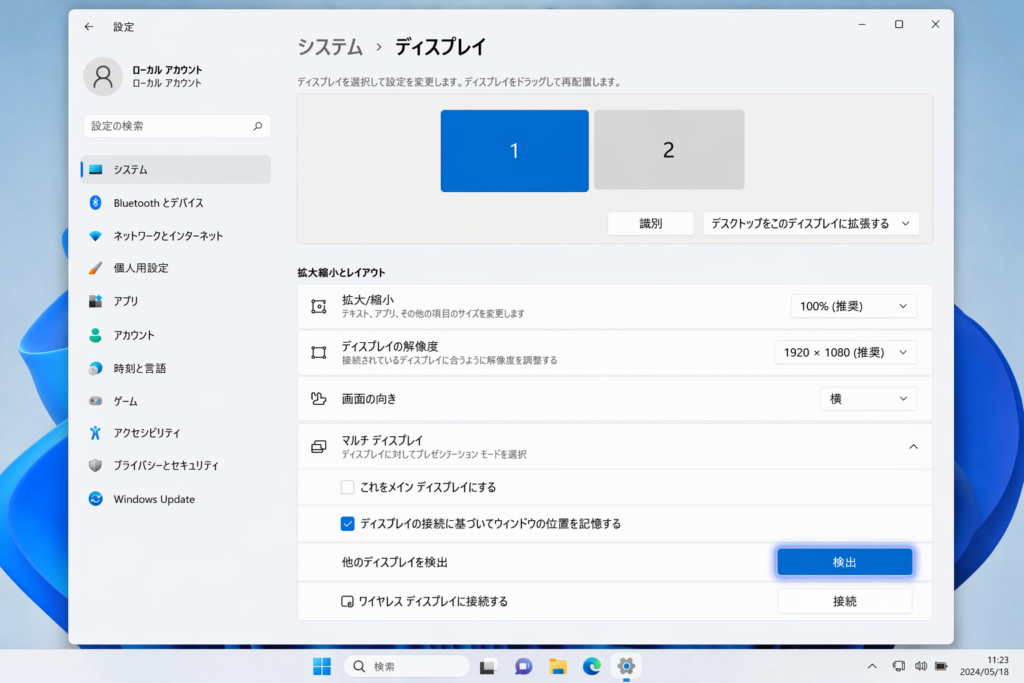Select display 1 thumbnail
This screenshot has height=683, width=1024.
point(515,151)
